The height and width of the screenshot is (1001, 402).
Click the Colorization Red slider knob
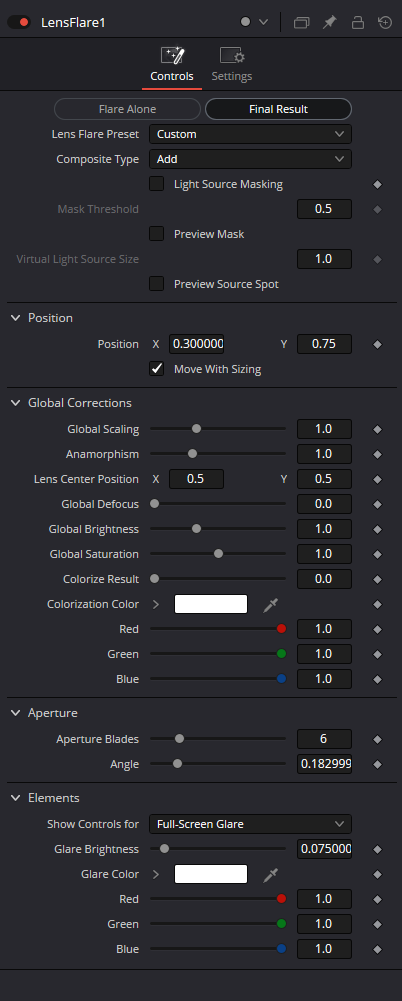point(281,629)
